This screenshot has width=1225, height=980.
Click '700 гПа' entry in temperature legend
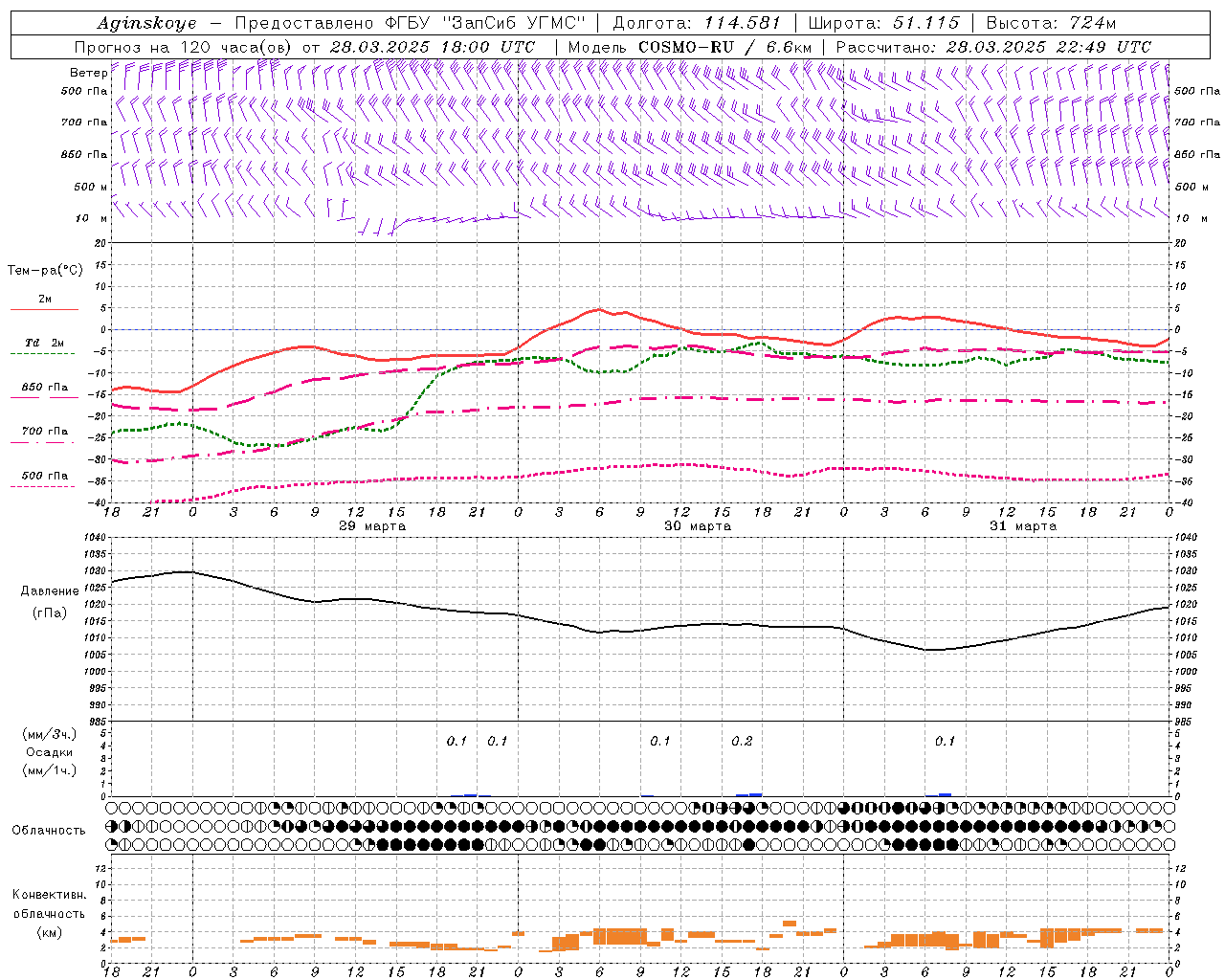(45, 432)
